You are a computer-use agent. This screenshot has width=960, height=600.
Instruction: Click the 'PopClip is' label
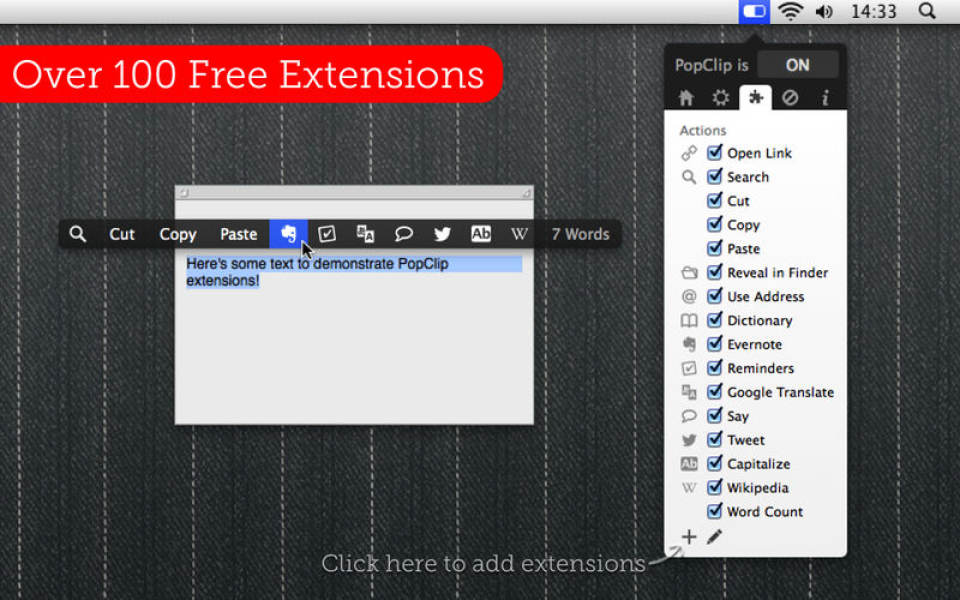(x=711, y=65)
